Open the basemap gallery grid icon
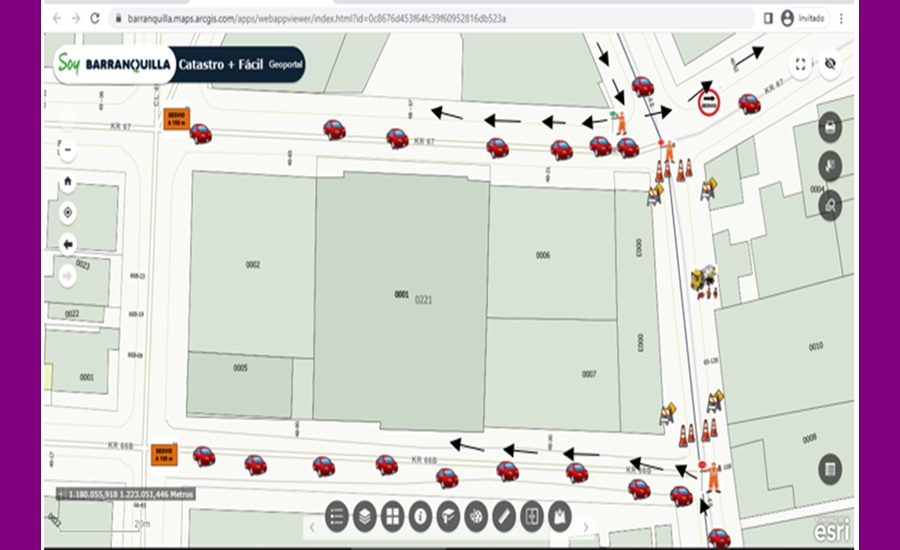This screenshot has width=900, height=550. pyautogui.click(x=392, y=515)
